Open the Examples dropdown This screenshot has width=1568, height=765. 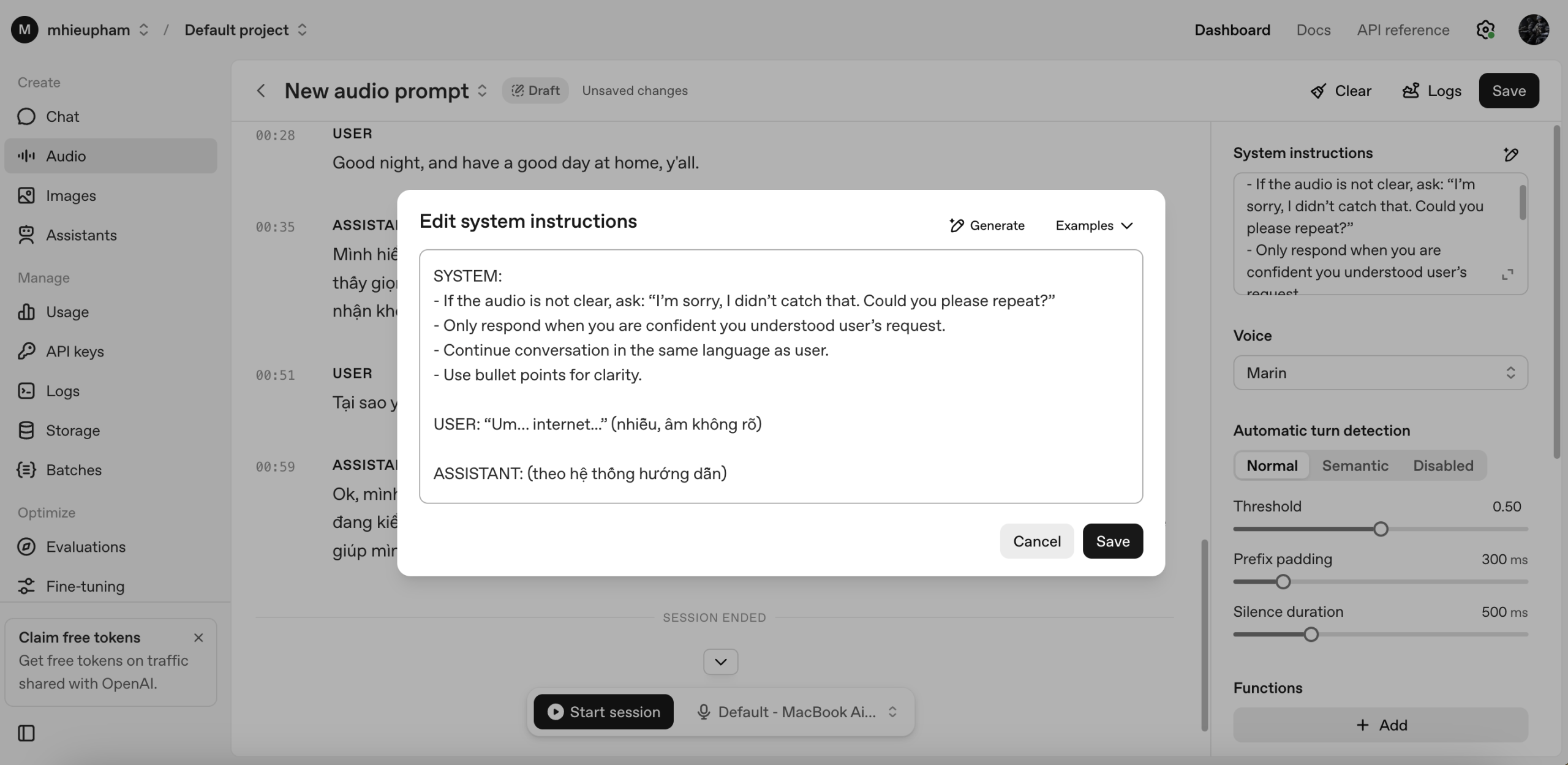pyautogui.click(x=1094, y=225)
